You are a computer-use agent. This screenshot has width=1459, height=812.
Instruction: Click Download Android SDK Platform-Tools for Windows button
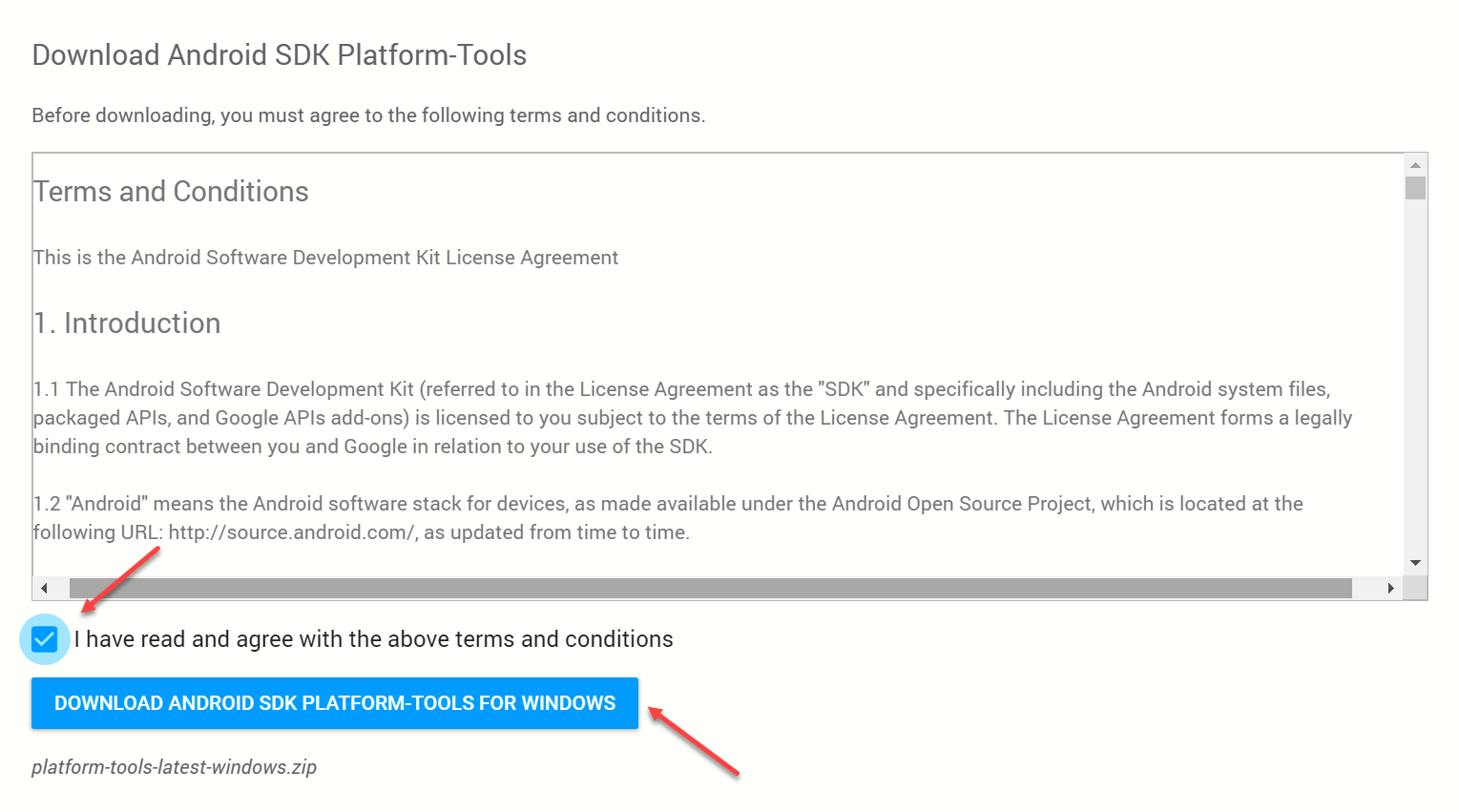click(335, 703)
